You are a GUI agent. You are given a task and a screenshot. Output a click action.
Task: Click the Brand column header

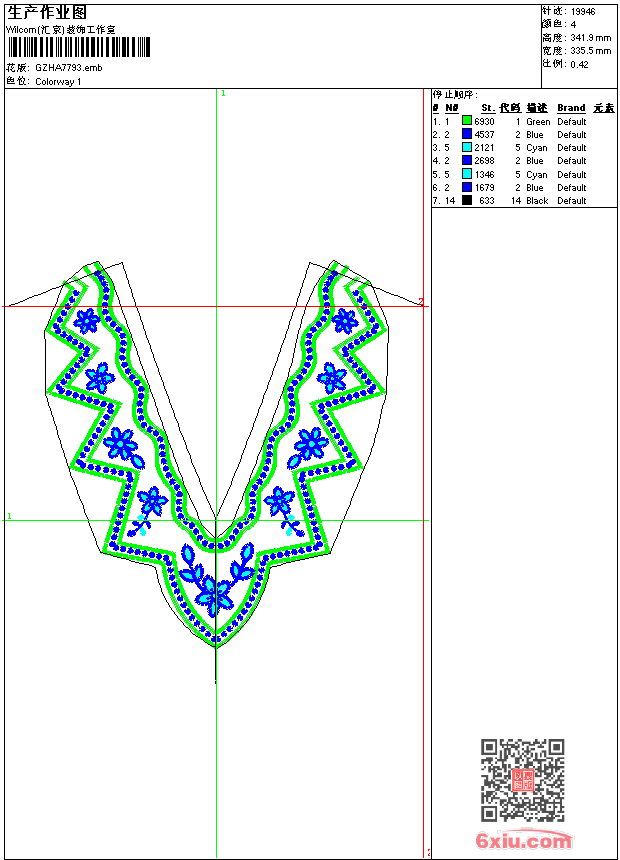pyautogui.click(x=571, y=108)
